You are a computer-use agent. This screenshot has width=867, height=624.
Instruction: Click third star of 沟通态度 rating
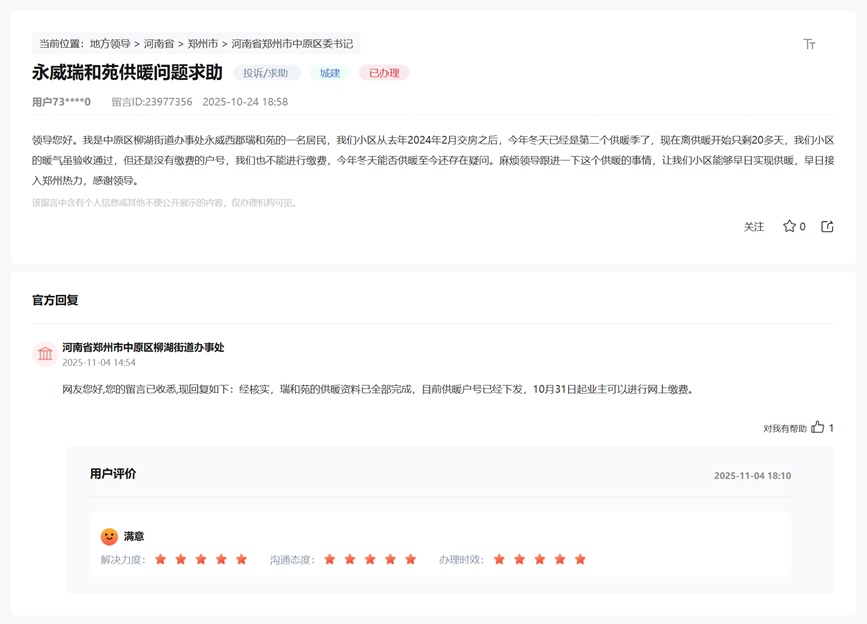[370, 559]
